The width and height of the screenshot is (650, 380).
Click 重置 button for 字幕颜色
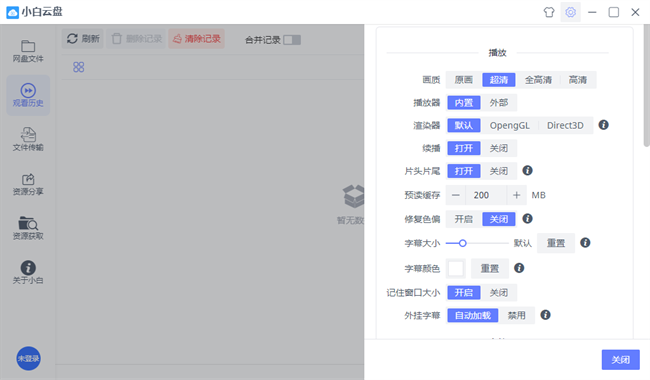490,268
